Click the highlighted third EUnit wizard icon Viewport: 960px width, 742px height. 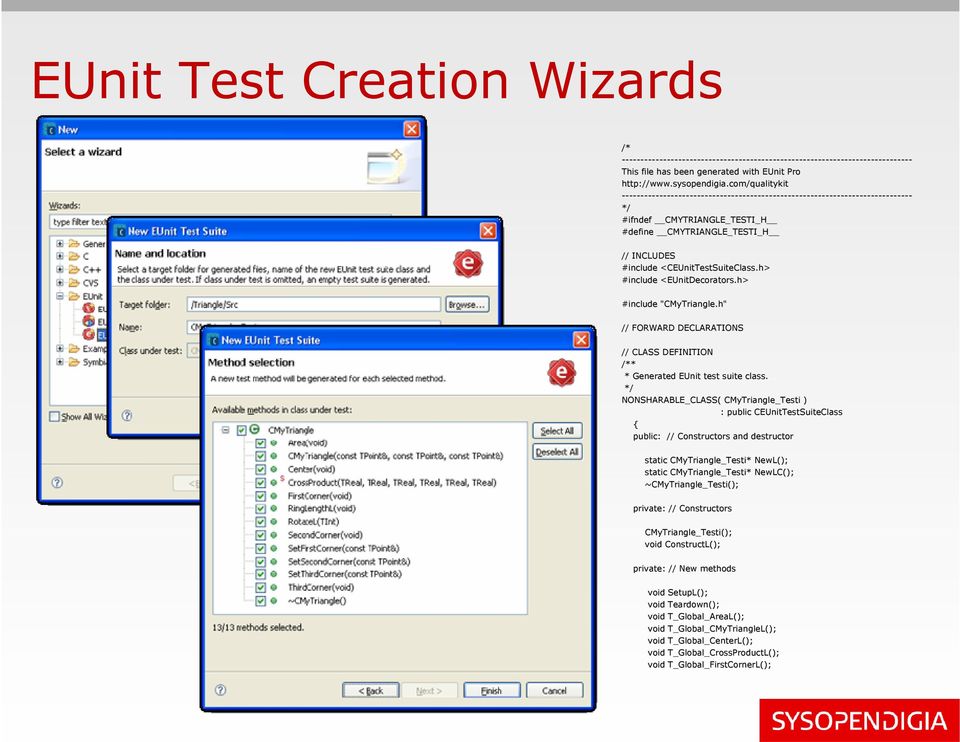(89, 334)
